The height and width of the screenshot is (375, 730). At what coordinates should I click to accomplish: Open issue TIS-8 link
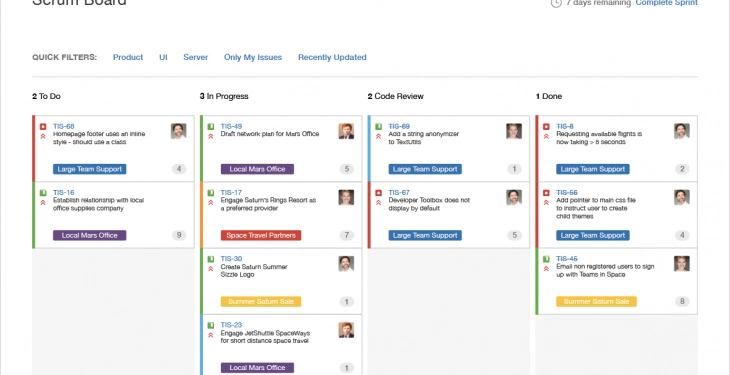565,126
